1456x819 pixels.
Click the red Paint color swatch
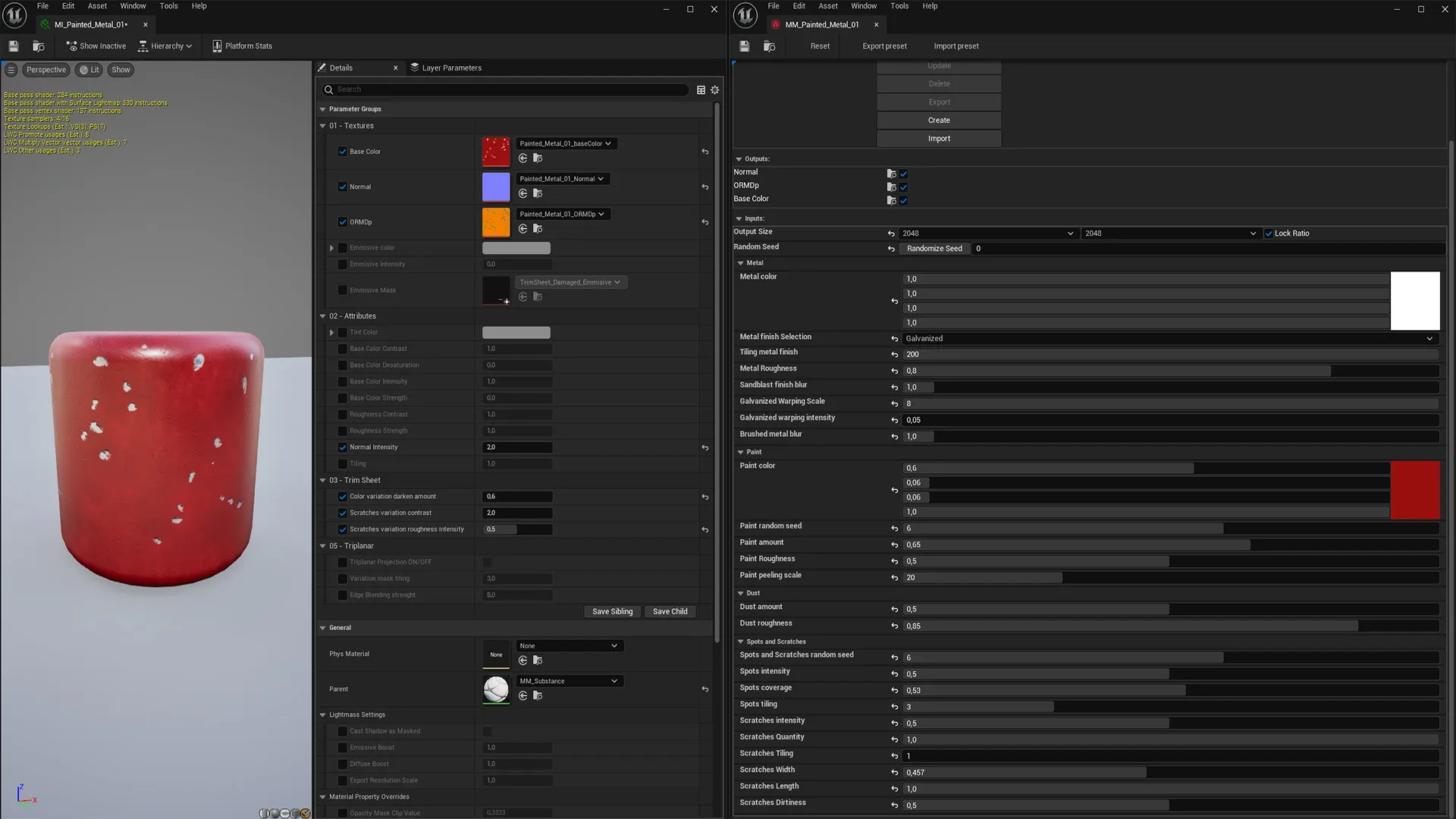(x=1414, y=491)
